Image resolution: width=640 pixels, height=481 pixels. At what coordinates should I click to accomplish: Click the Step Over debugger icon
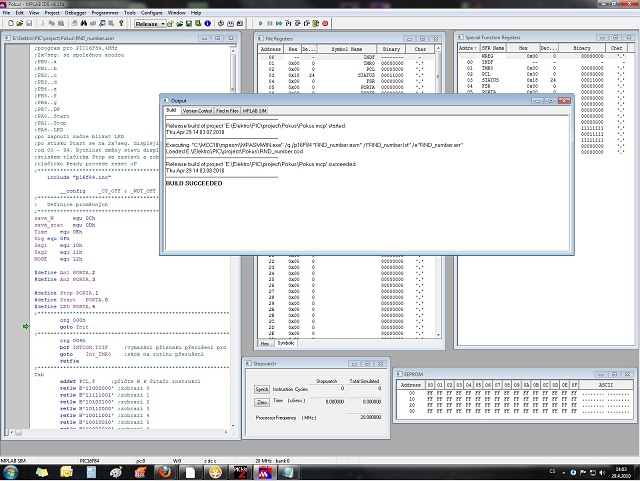point(297,23)
